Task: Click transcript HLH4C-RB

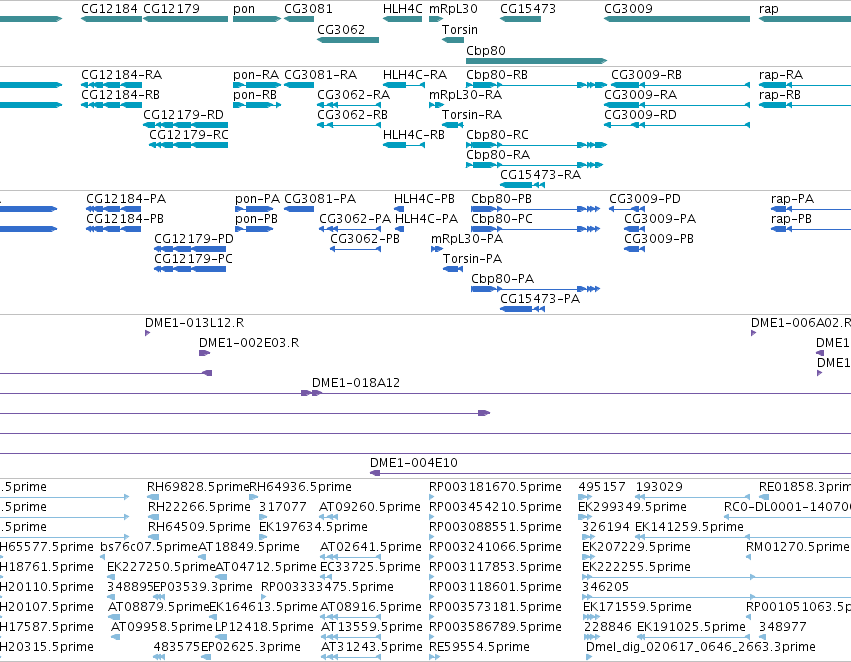Action: coord(414,135)
